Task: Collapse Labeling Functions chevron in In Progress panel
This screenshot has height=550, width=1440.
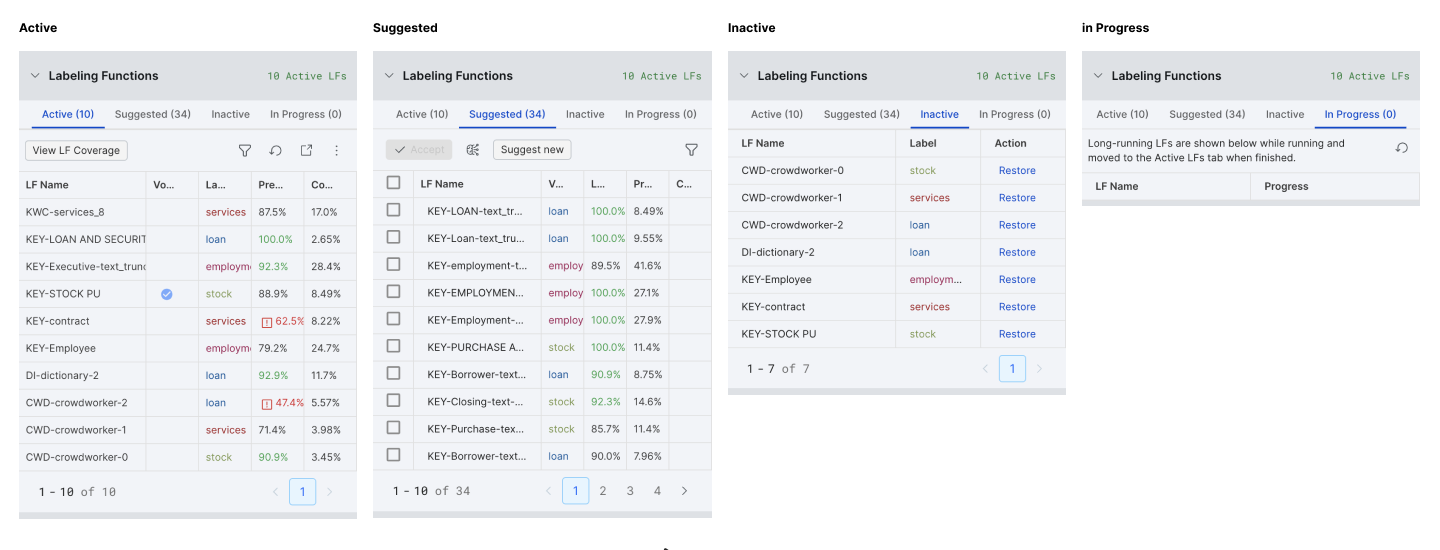Action: pyautogui.click(x=1098, y=76)
